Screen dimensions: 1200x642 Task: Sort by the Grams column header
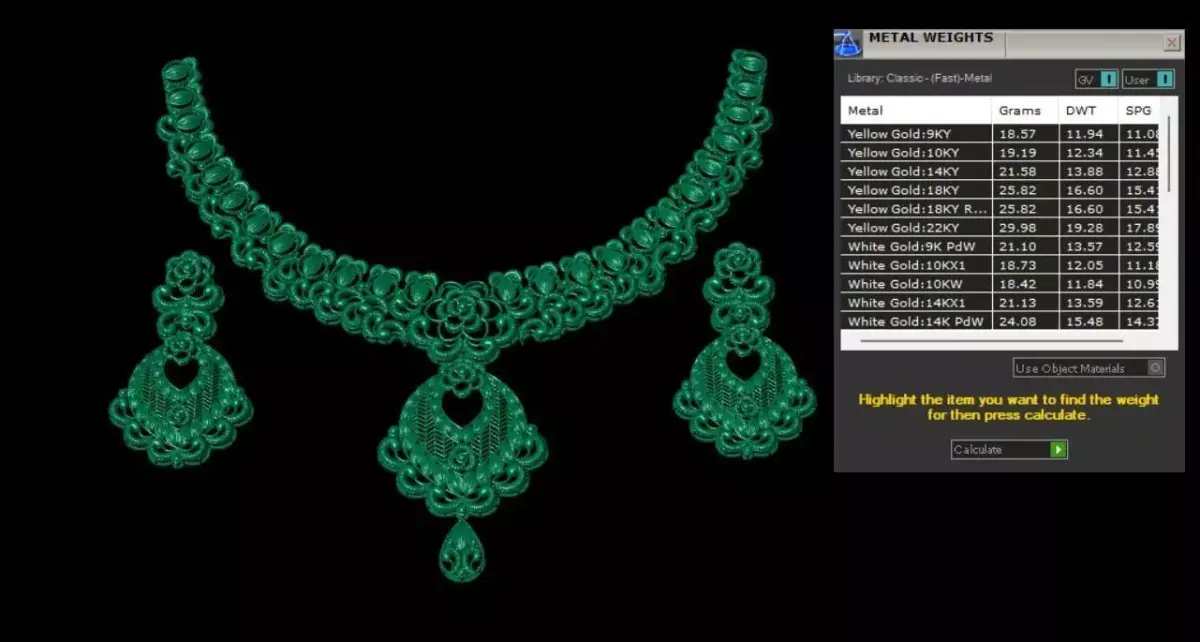pos(1025,110)
